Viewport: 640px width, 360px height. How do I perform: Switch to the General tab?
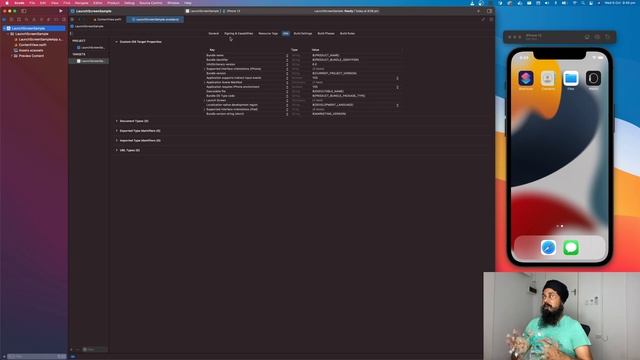click(x=213, y=33)
